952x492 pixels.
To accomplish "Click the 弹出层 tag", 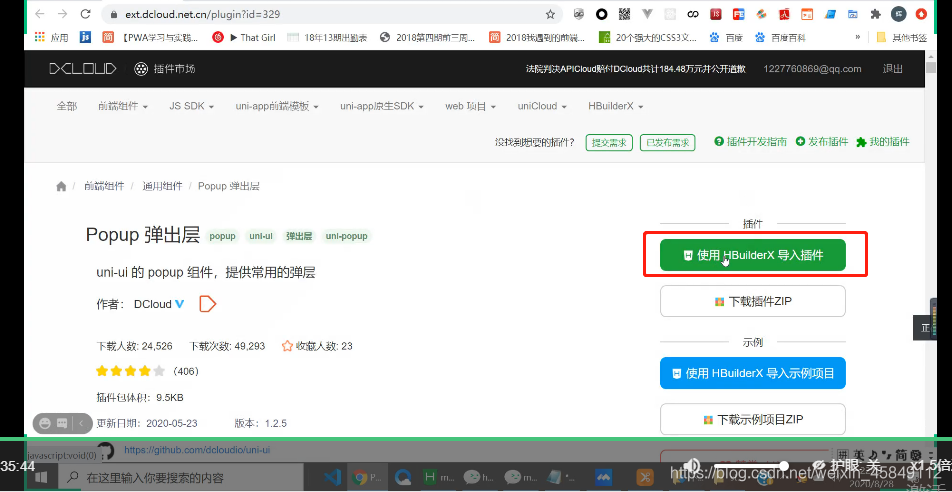I will [299, 236].
